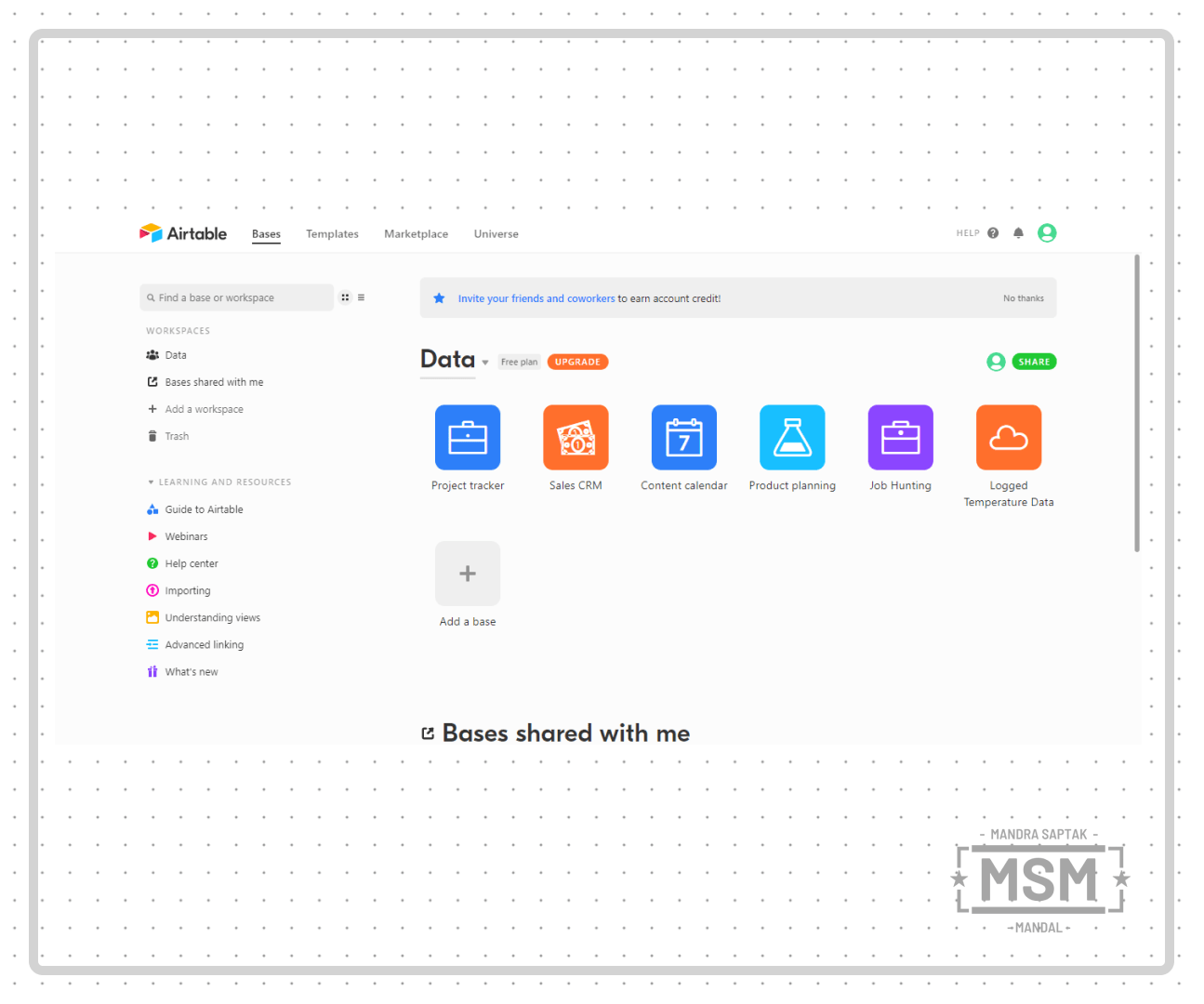Viewport: 1204px width, 1004px height.
Task: Switch to the Bases tab
Action: pyautogui.click(x=266, y=234)
